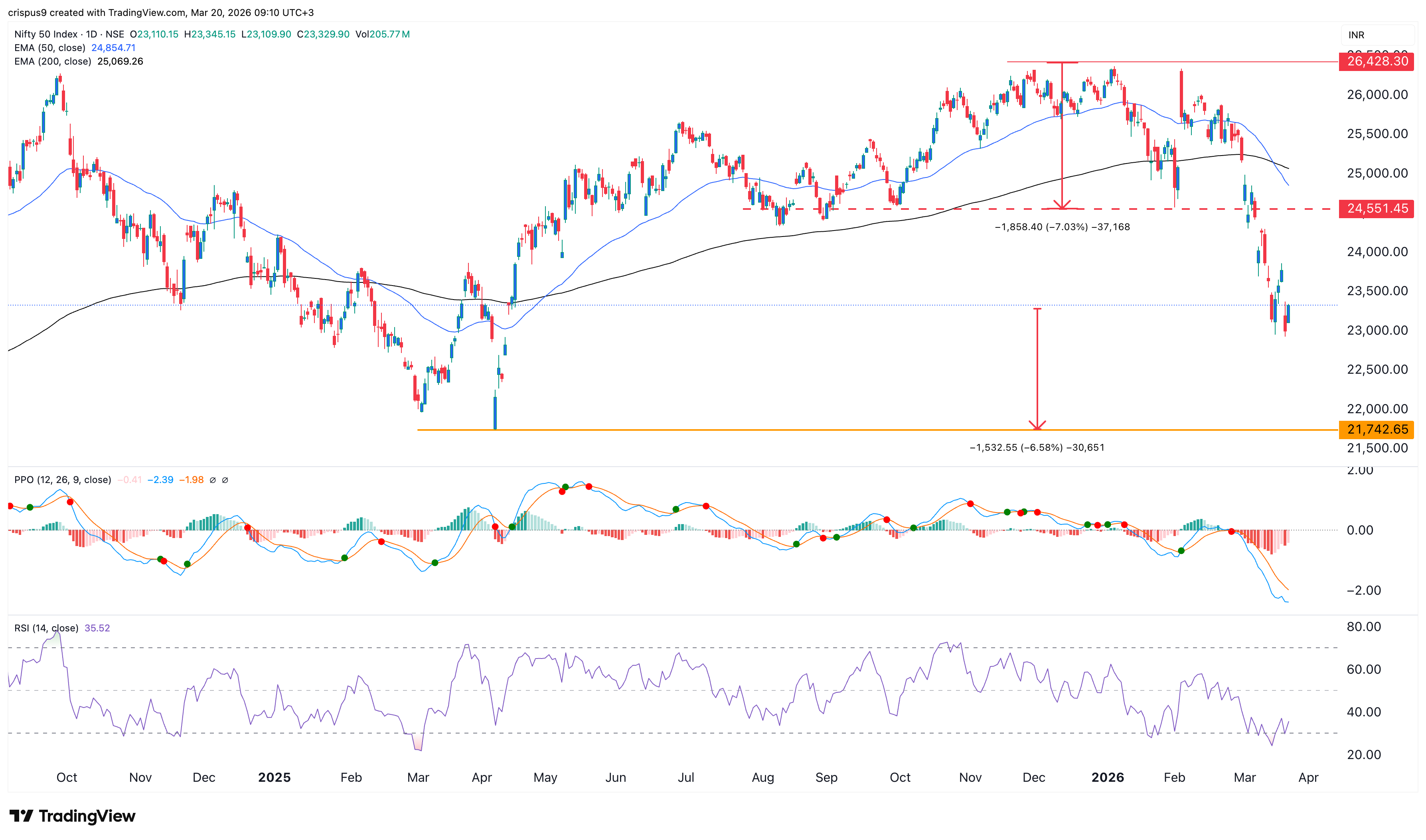Select the RSI (14, close) legend label

(46, 628)
